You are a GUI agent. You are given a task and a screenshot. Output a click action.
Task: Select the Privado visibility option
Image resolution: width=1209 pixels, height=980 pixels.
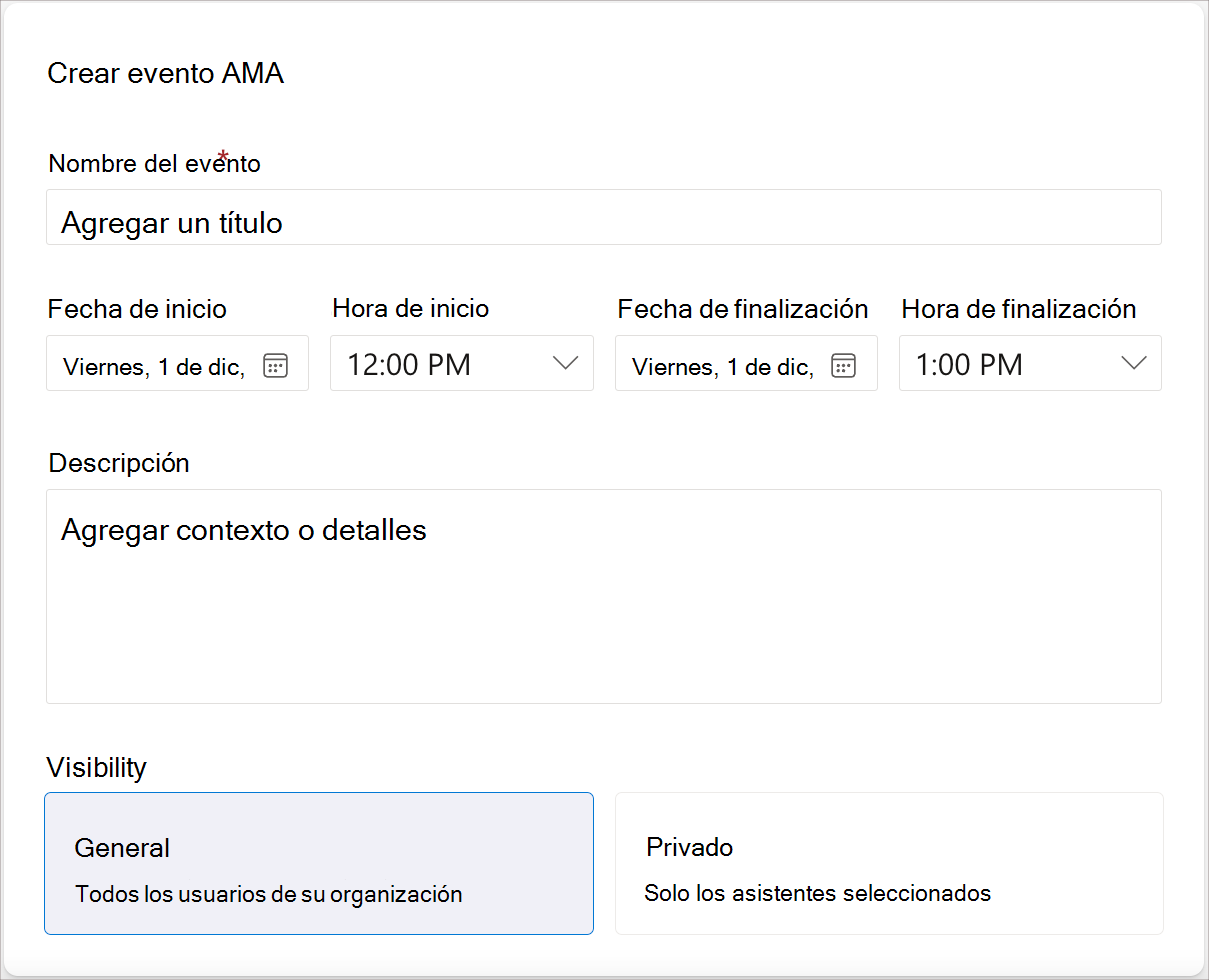tap(889, 864)
